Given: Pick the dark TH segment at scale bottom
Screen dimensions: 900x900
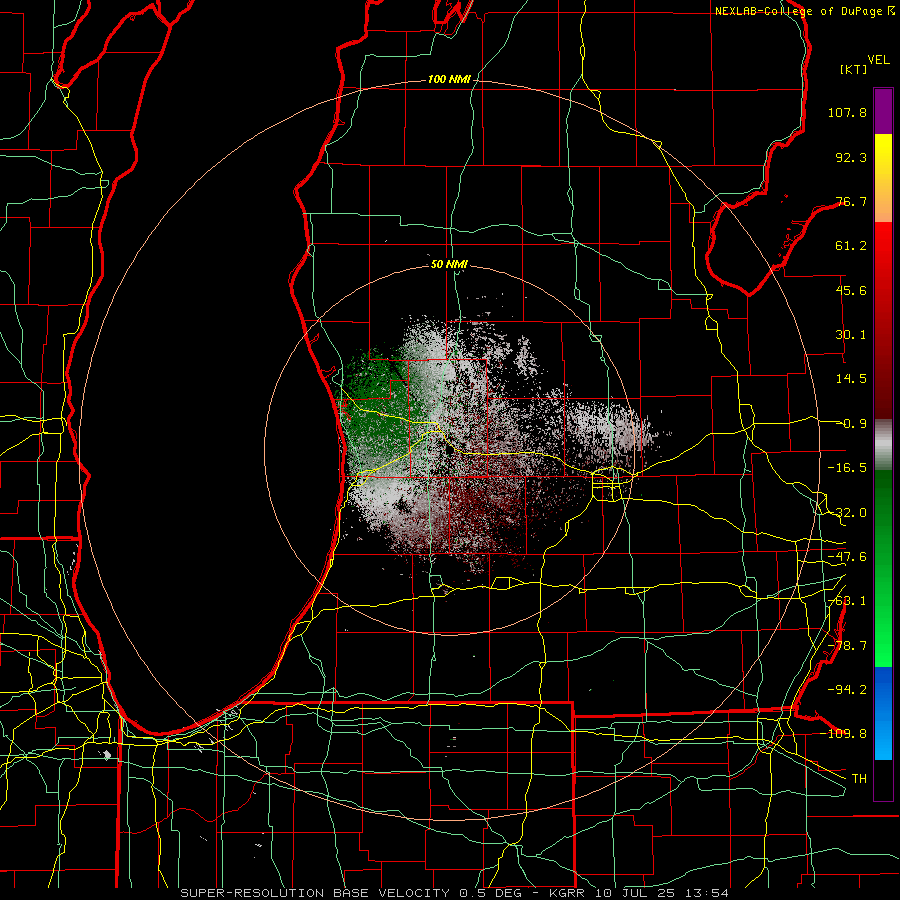Looking at the screenshot, I should pyautogui.click(x=883, y=779).
